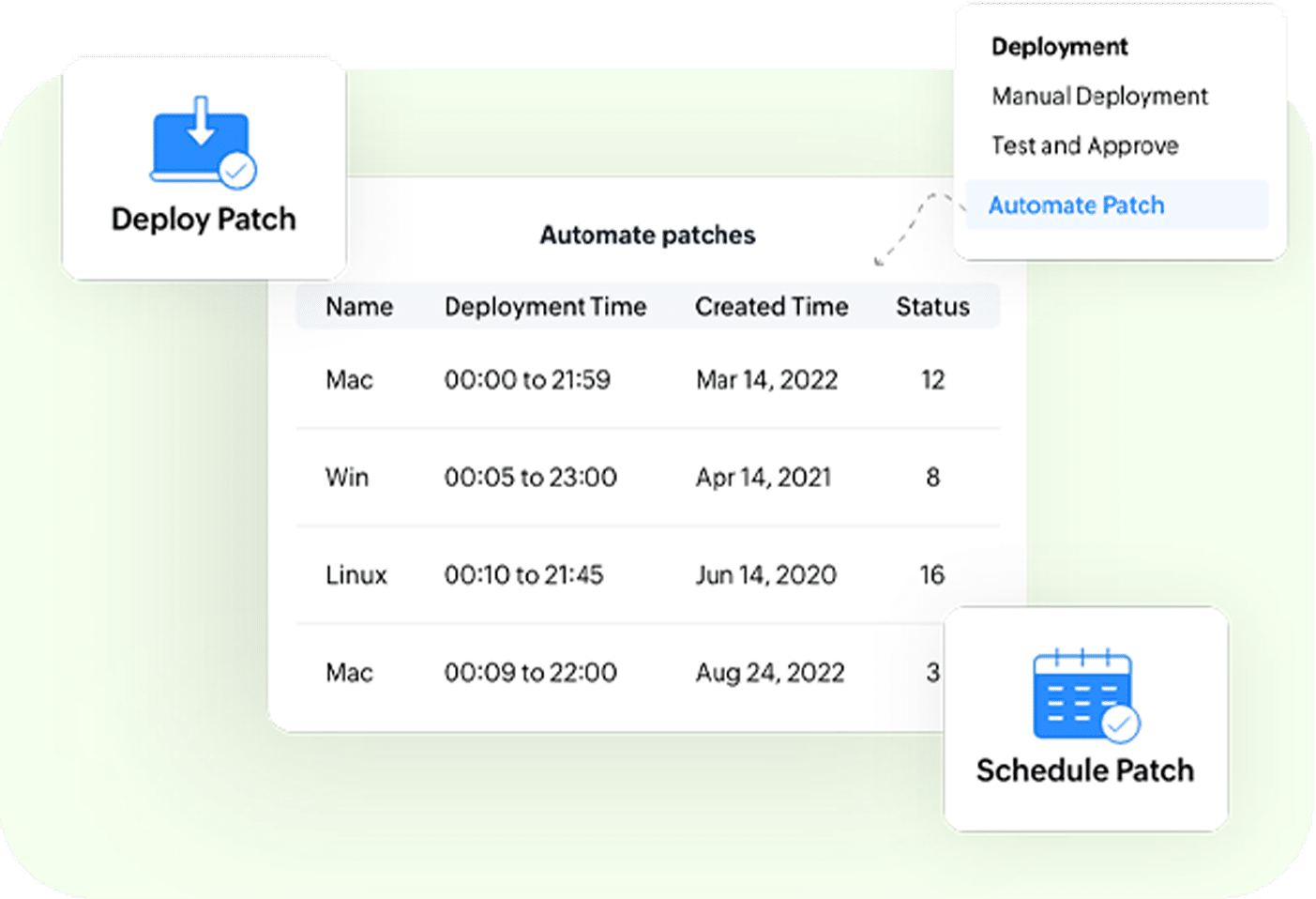Click the Status column header
The height and width of the screenshot is (899, 1316).
click(932, 307)
